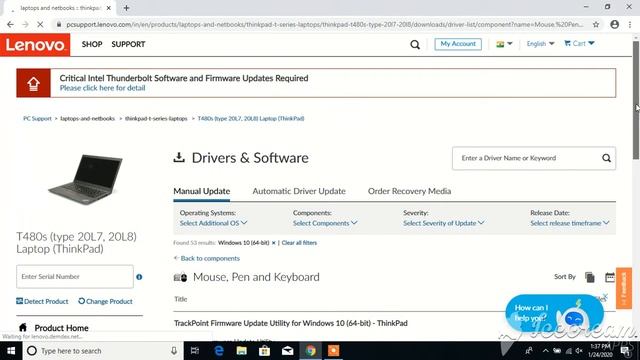Click the volume speaker tray icon
This screenshot has width=640, height=360.
tap(579, 351)
